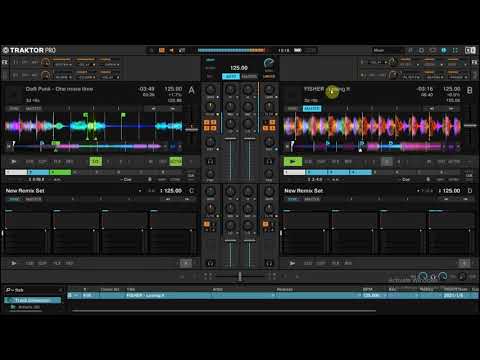Play Remix Deck C
Image resolution: width=480 pixels, height=360 pixels.
click(14, 263)
